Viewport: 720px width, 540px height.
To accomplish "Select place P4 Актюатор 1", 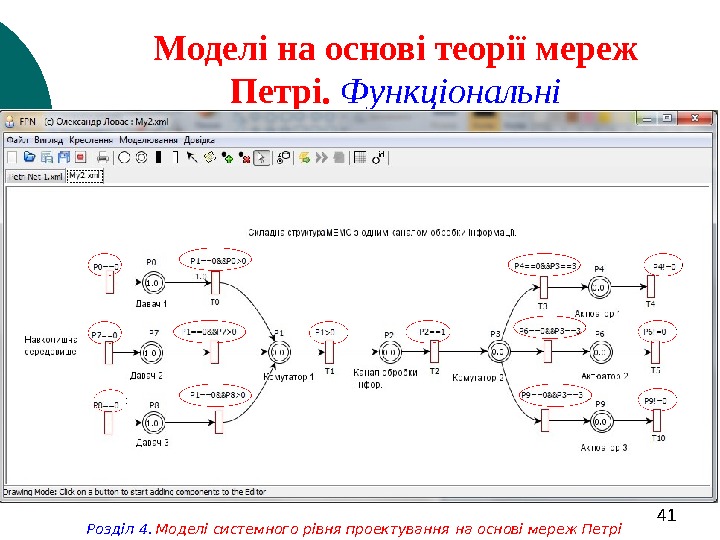I will (599, 287).
